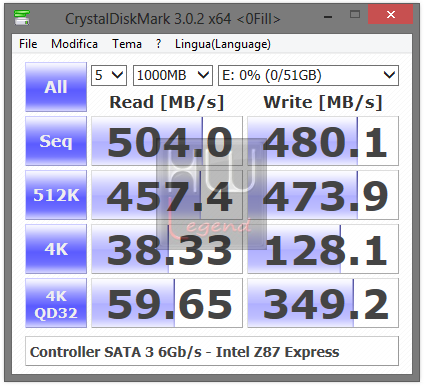Viewport: 424px width, 388px height.
Task: Select the Seq read value 504.0
Action: coord(167,141)
